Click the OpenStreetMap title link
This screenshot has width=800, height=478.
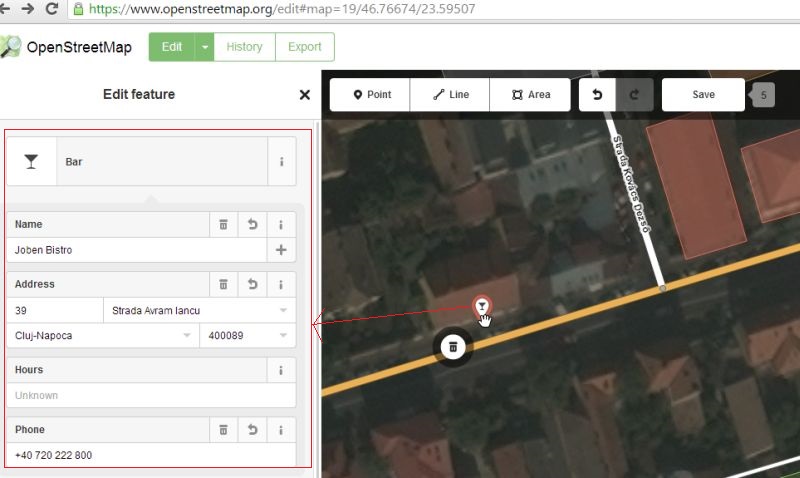pyautogui.click(x=79, y=47)
